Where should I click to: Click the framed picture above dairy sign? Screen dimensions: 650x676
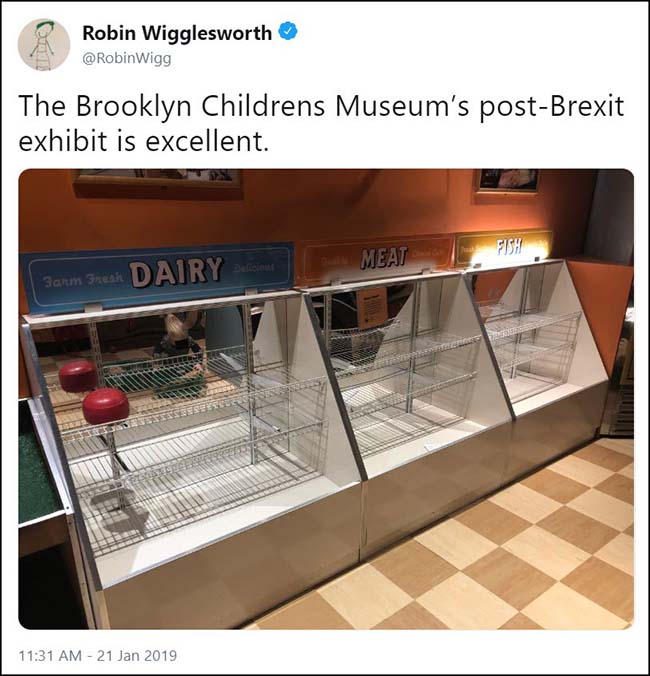point(157,184)
